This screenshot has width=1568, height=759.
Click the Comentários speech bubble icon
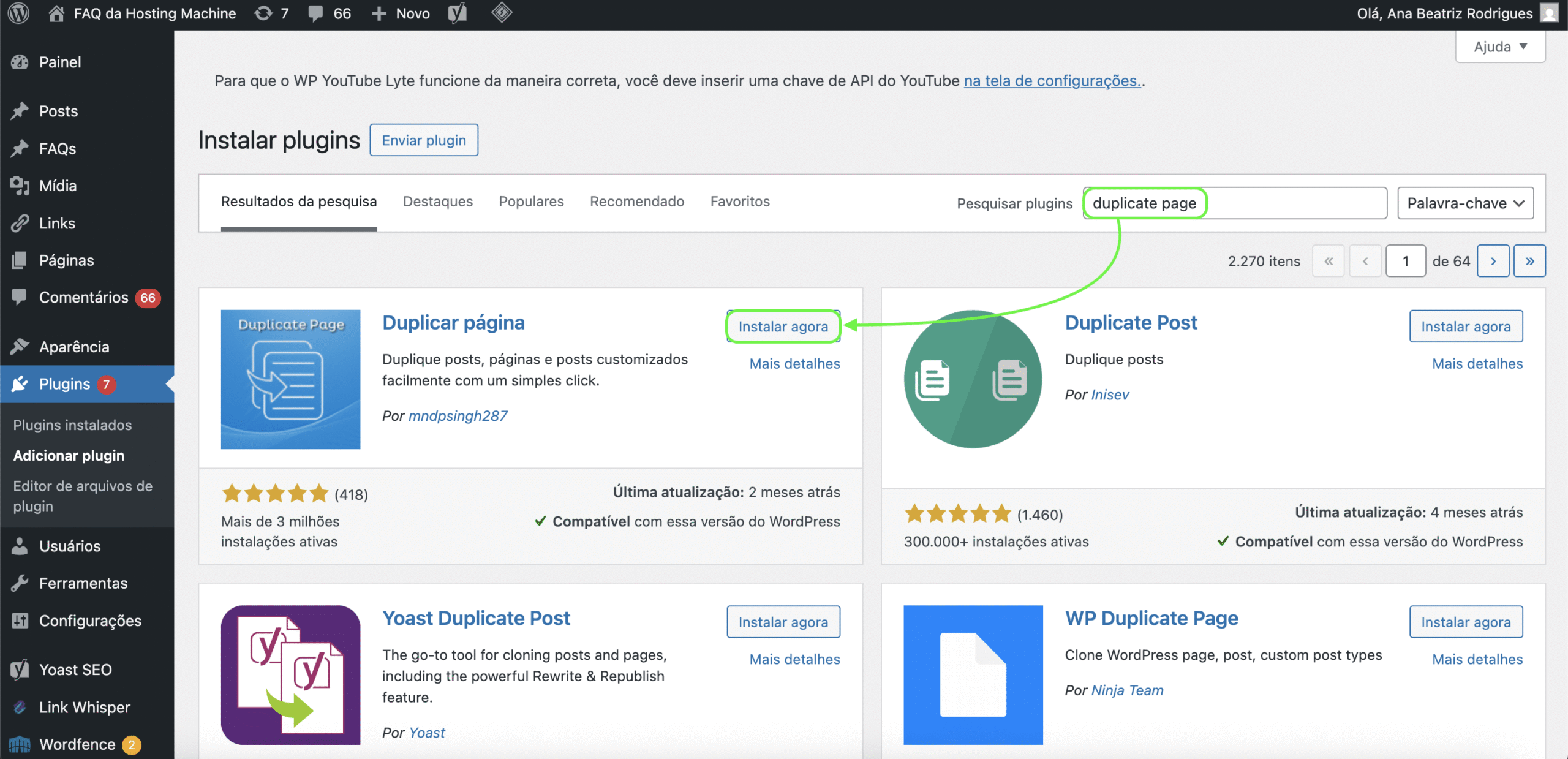pos(20,297)
